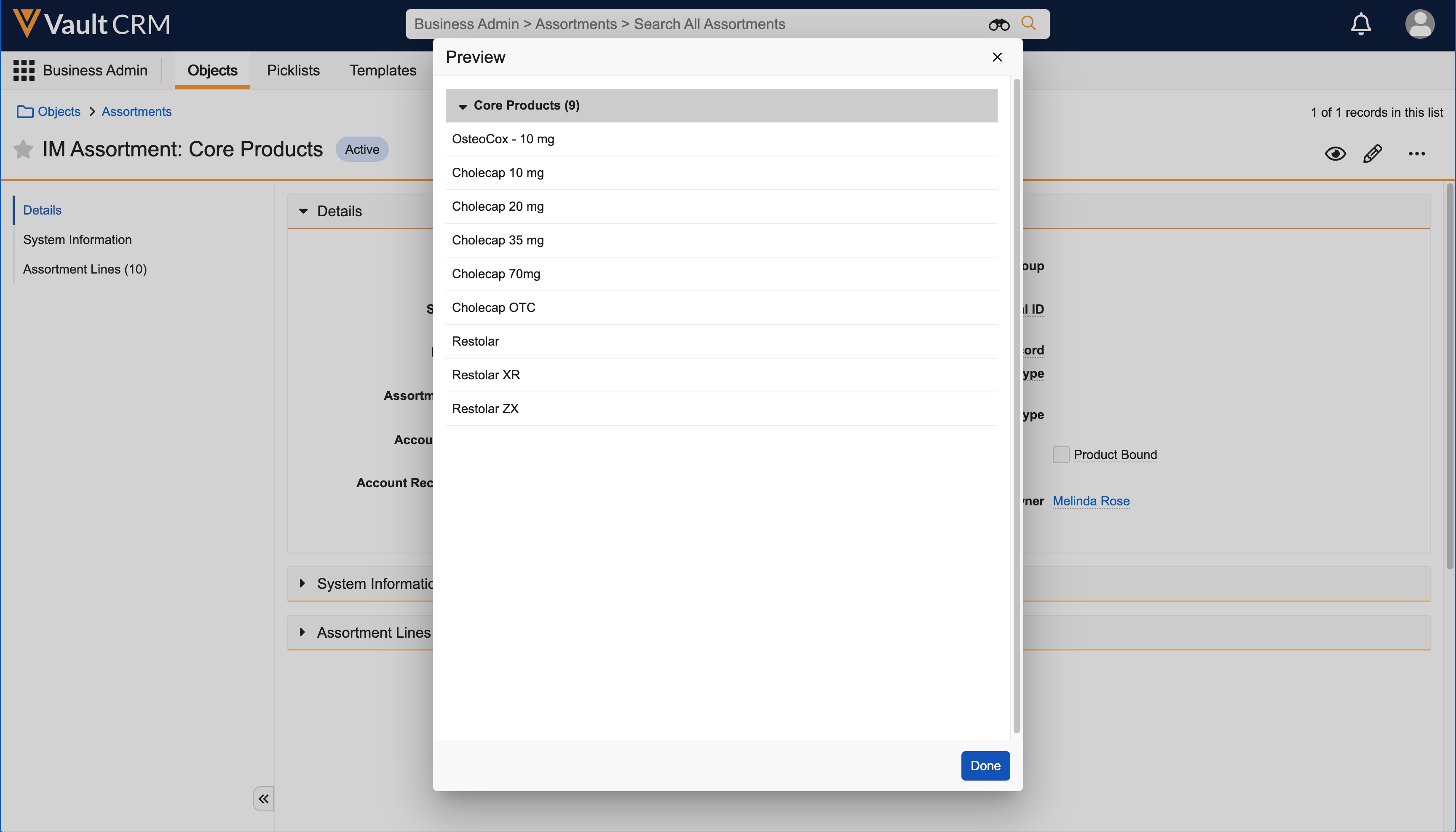Open the app grid launcher icon
The image size is (1456, 832).
pyautogui.click(x=24, y=70)
